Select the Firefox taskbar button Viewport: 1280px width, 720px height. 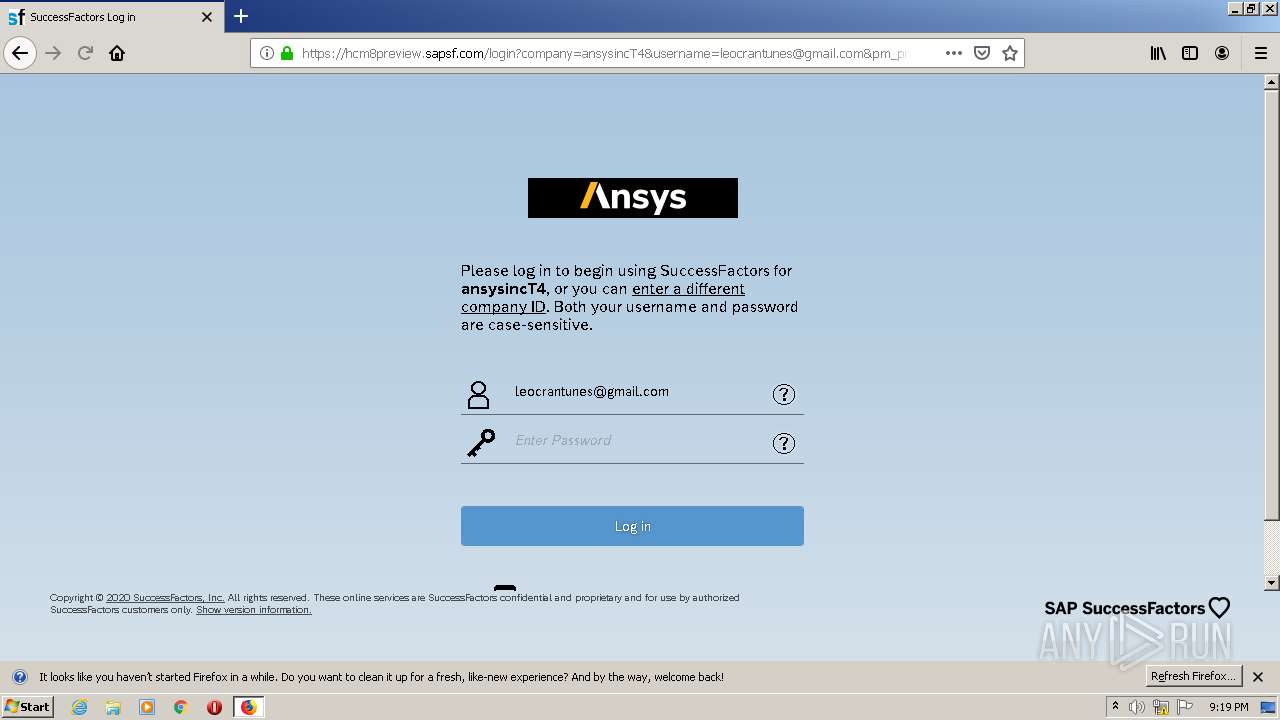coord(248,707)
